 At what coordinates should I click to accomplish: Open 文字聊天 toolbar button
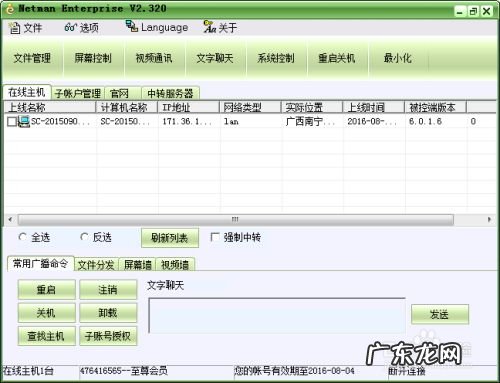(215, 58)
